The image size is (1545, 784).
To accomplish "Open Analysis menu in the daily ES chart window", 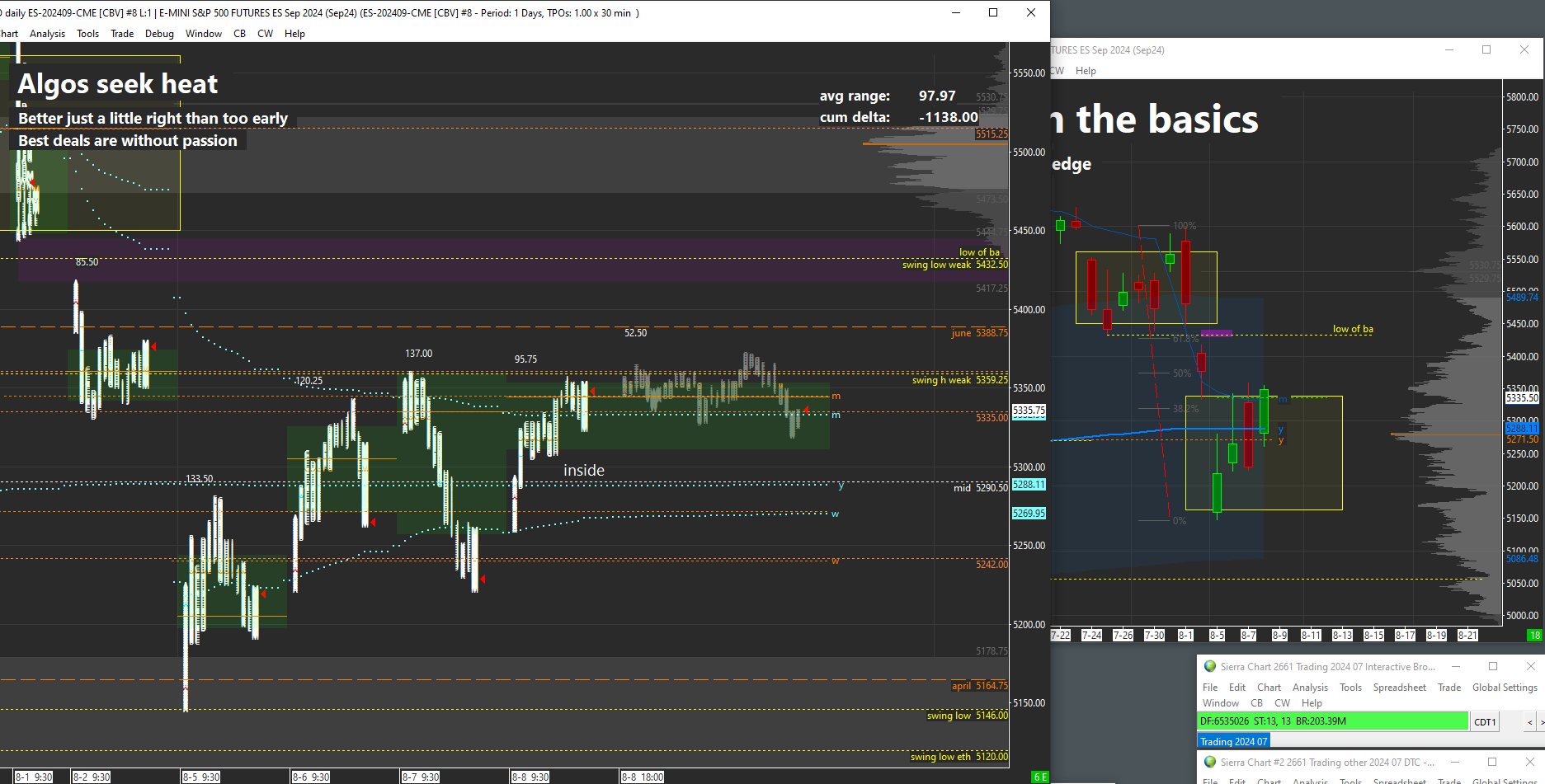I will tap(47, 34).
